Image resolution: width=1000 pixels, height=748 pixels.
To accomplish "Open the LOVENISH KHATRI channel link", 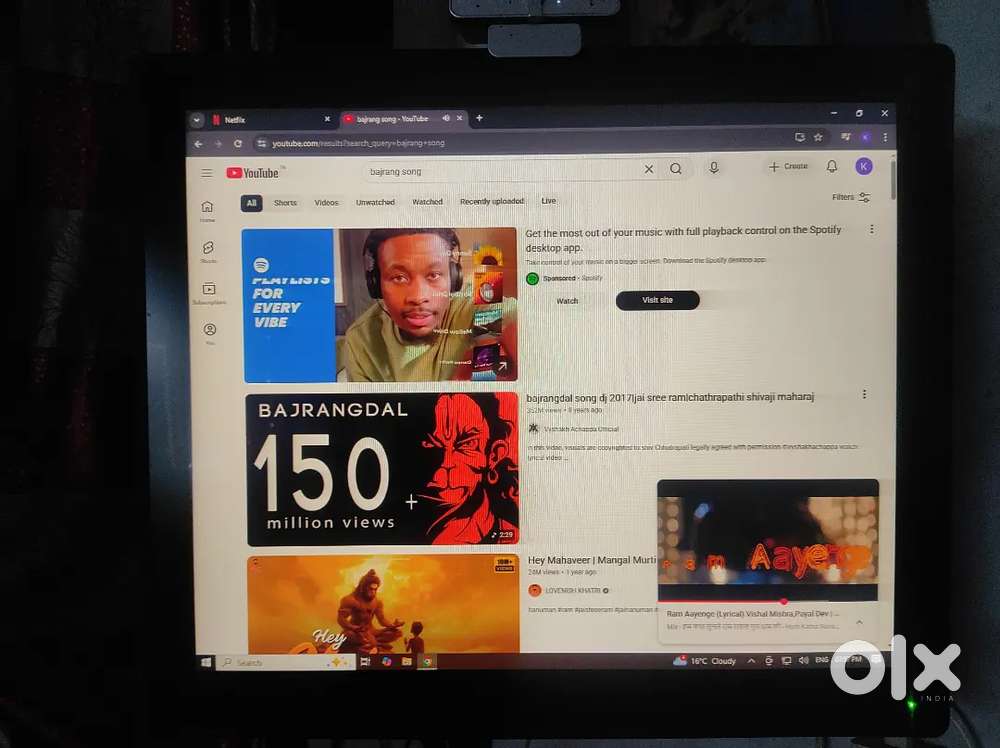I will pyautogui.click(x=575, y=590).
